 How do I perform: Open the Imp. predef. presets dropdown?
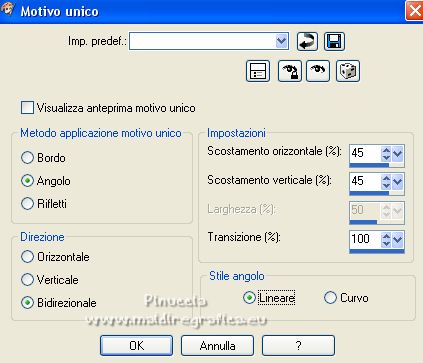[x=281, y=41]
